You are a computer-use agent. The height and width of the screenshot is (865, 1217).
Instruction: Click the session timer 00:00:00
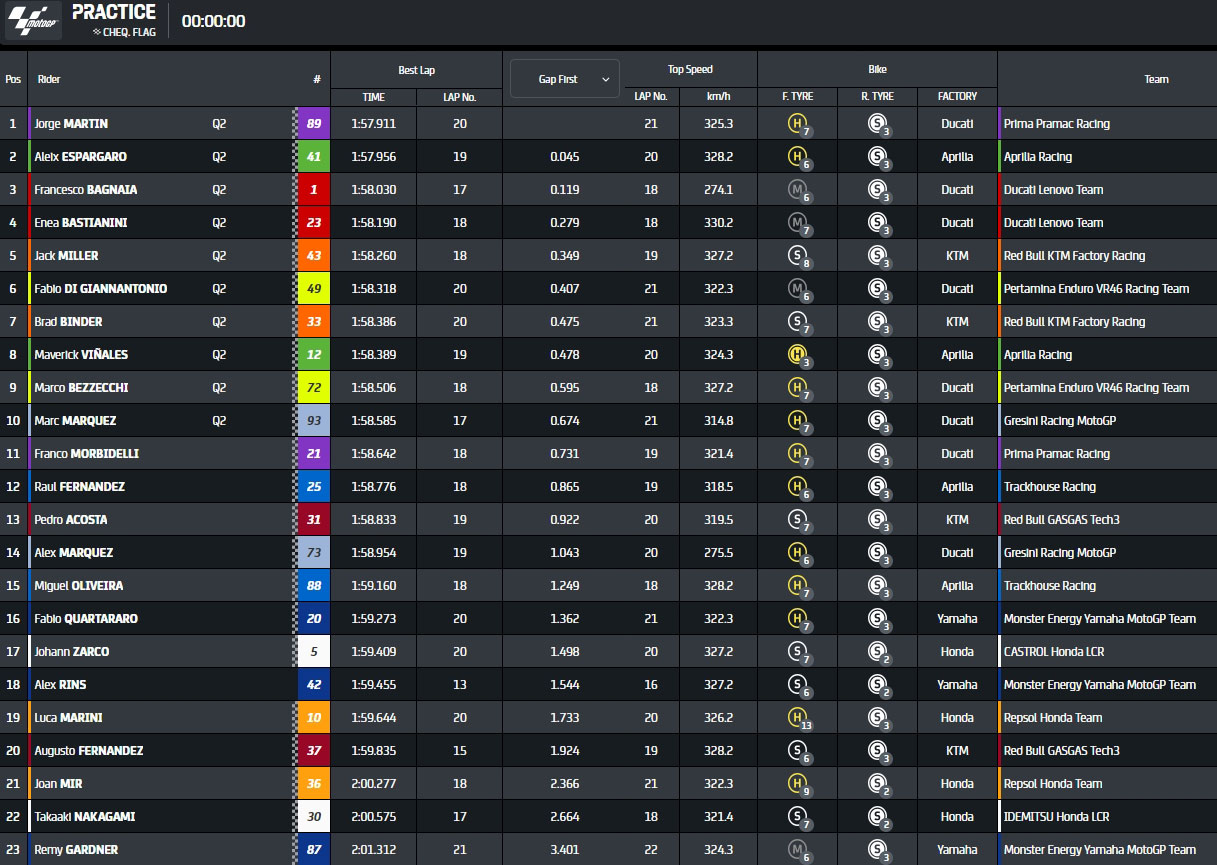[x=213, y=21]
